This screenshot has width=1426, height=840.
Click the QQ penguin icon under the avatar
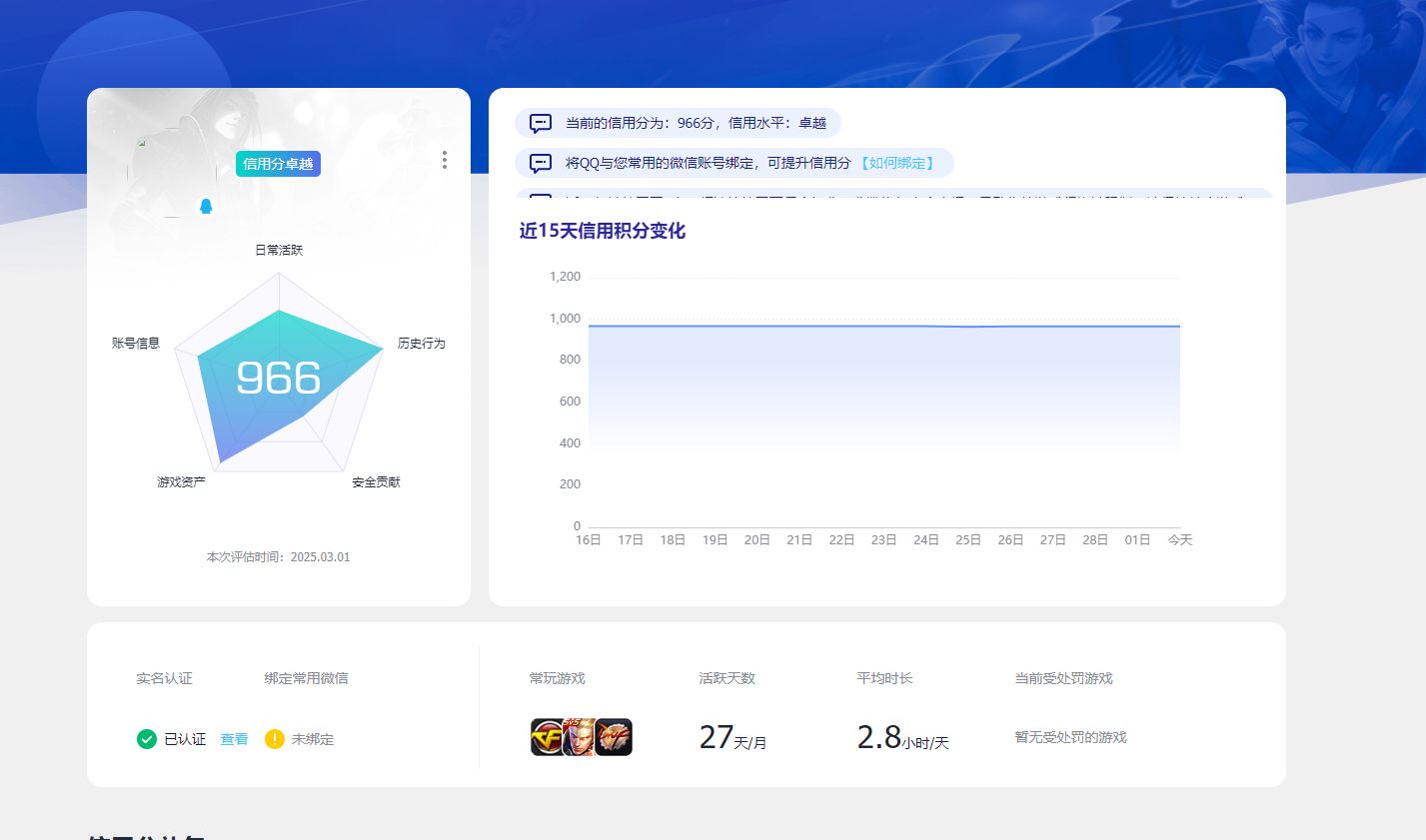pyautogui.click(x=206, y=206)
